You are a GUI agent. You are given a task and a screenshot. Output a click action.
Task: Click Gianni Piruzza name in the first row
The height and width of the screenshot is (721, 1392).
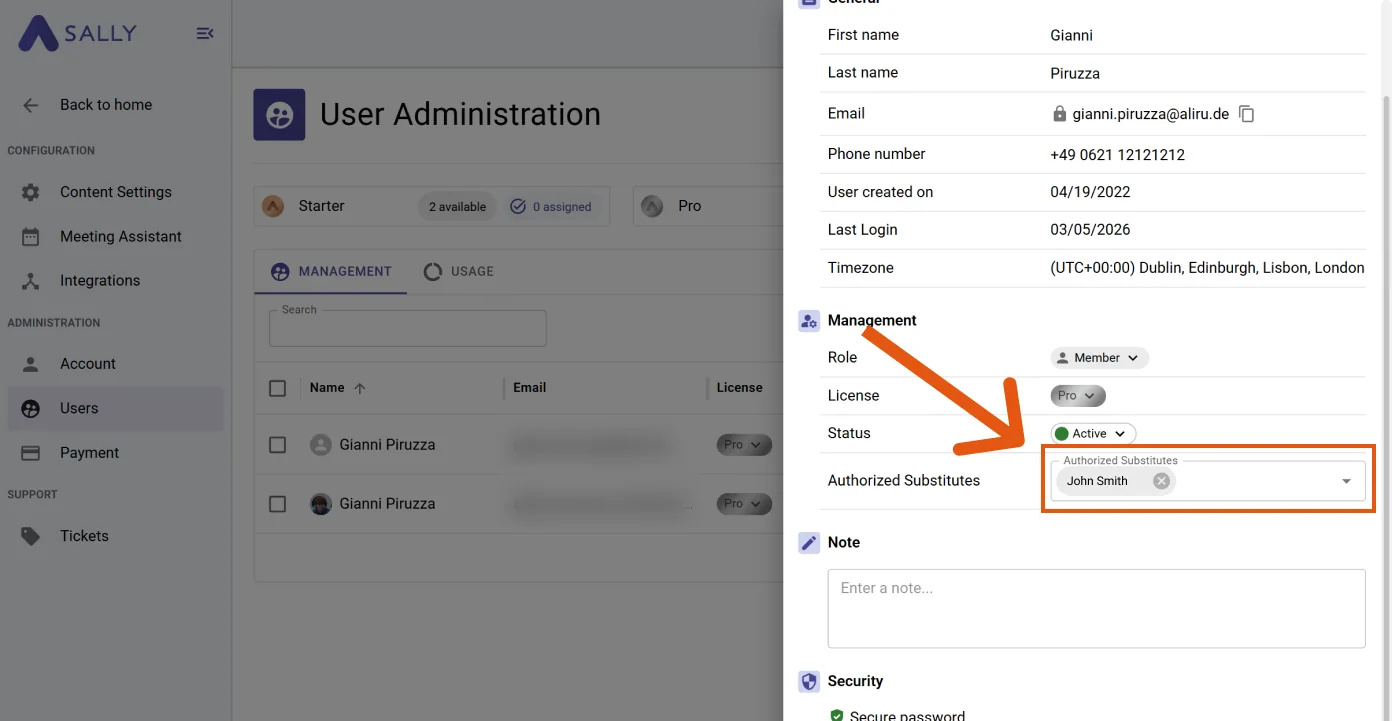click(387, 445)
